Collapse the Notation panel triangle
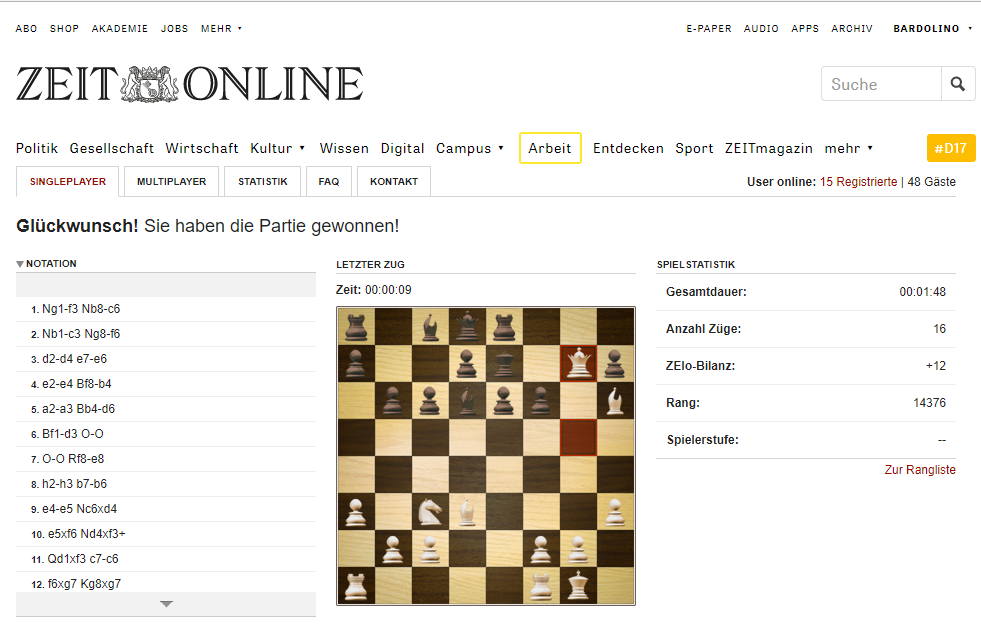The image size is (981, 625). tap(20, 264)
